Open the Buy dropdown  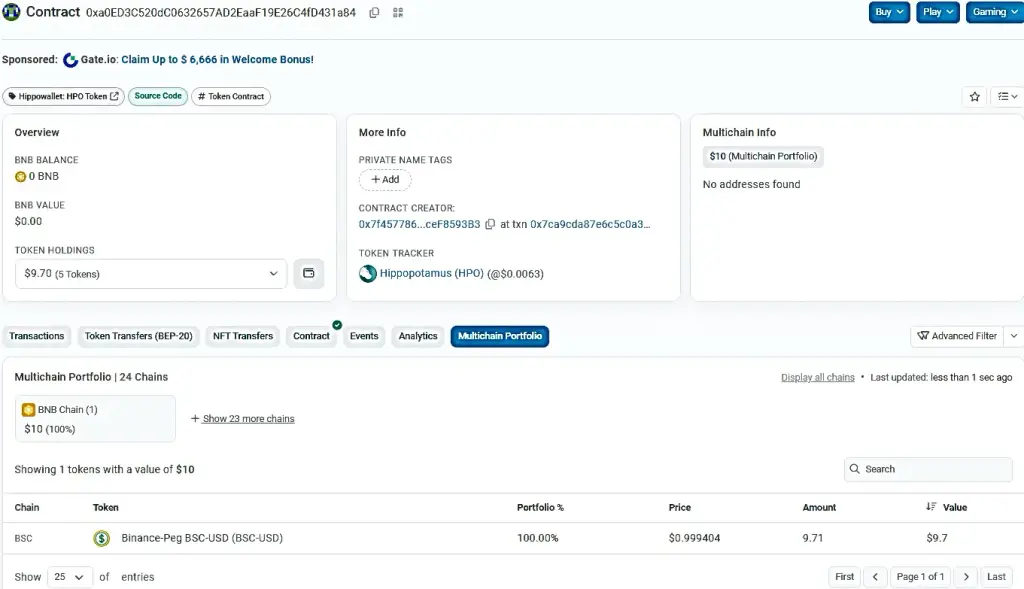coord(889,12)
